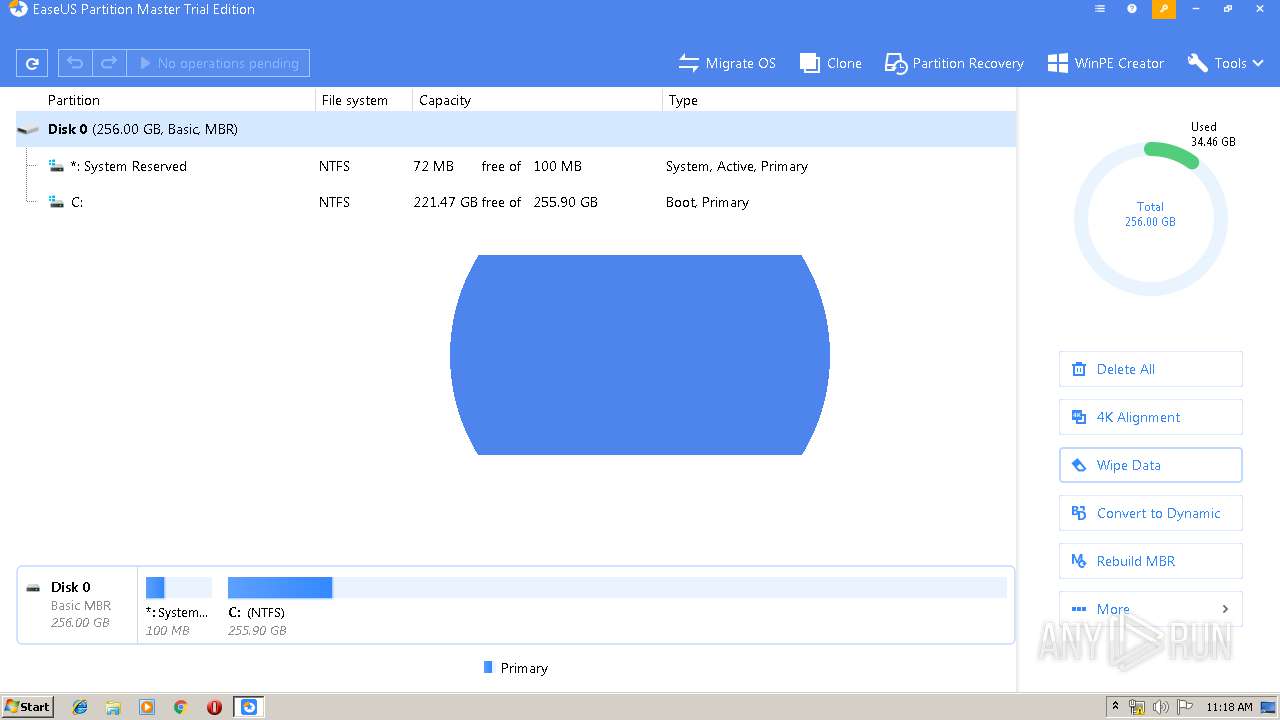Click the System Reserved partition icon
Screen dimensions: 1280x720
(x=56, y=166)
